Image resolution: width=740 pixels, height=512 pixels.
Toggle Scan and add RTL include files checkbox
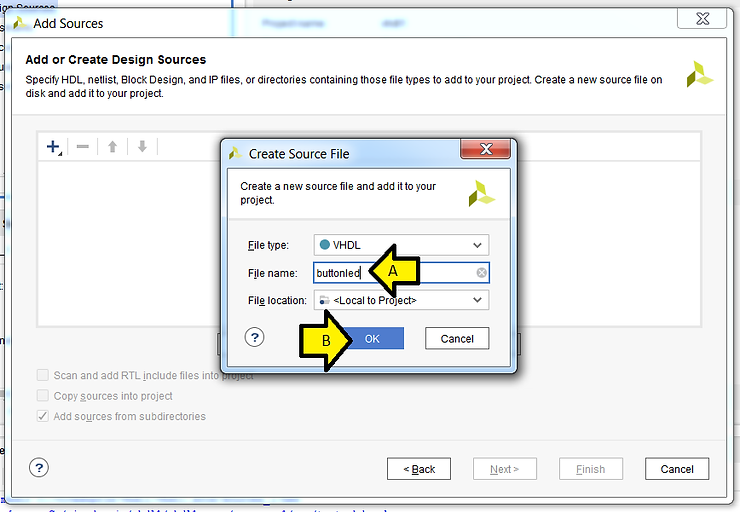42,375
